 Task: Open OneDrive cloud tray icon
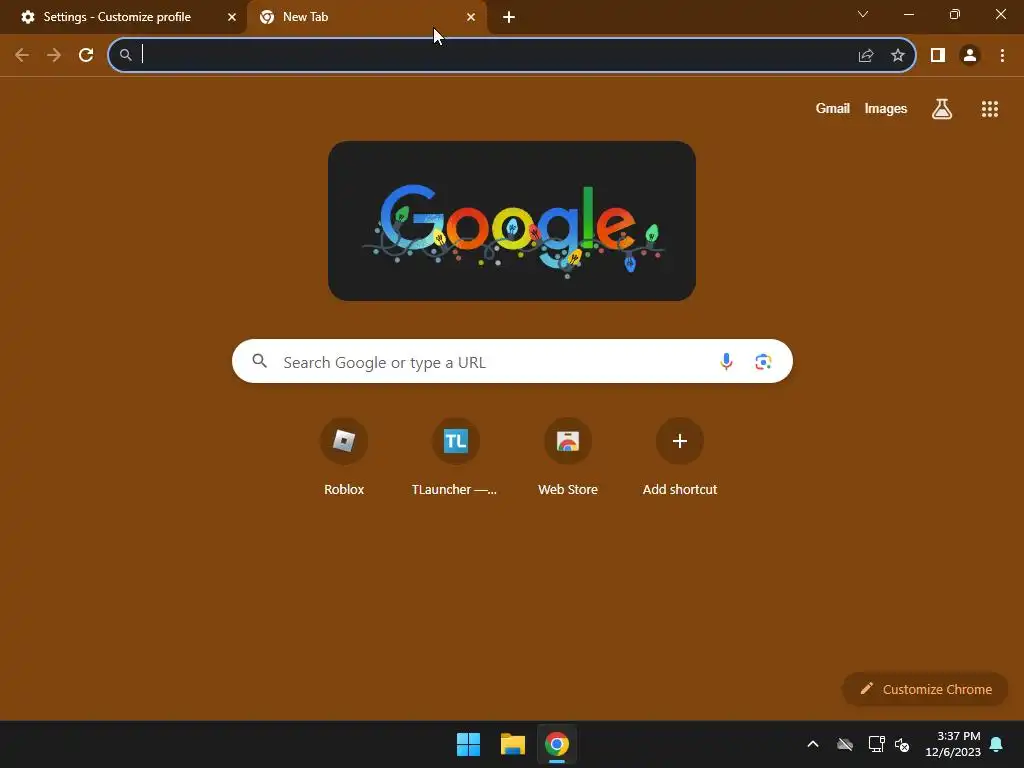click(845, 744)
